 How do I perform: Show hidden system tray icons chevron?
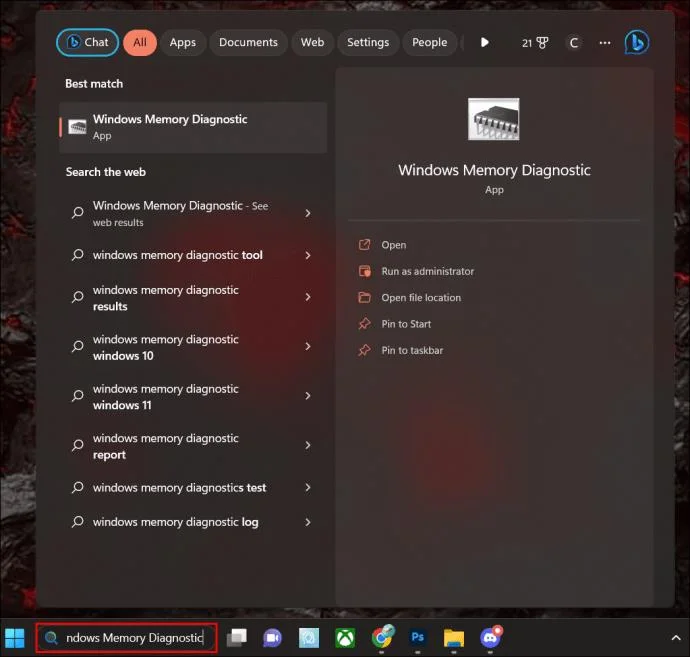675,638
